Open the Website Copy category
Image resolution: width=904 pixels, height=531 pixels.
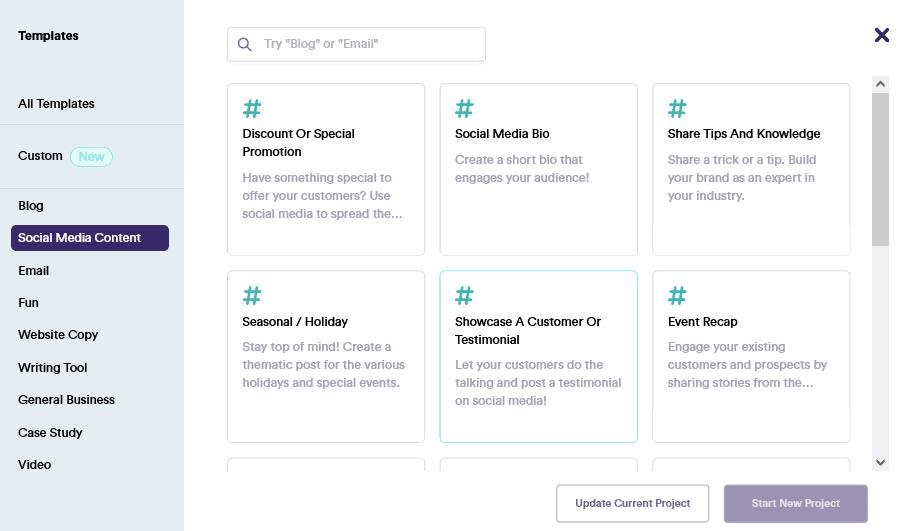pyautogui.click(x=58, y=335)
